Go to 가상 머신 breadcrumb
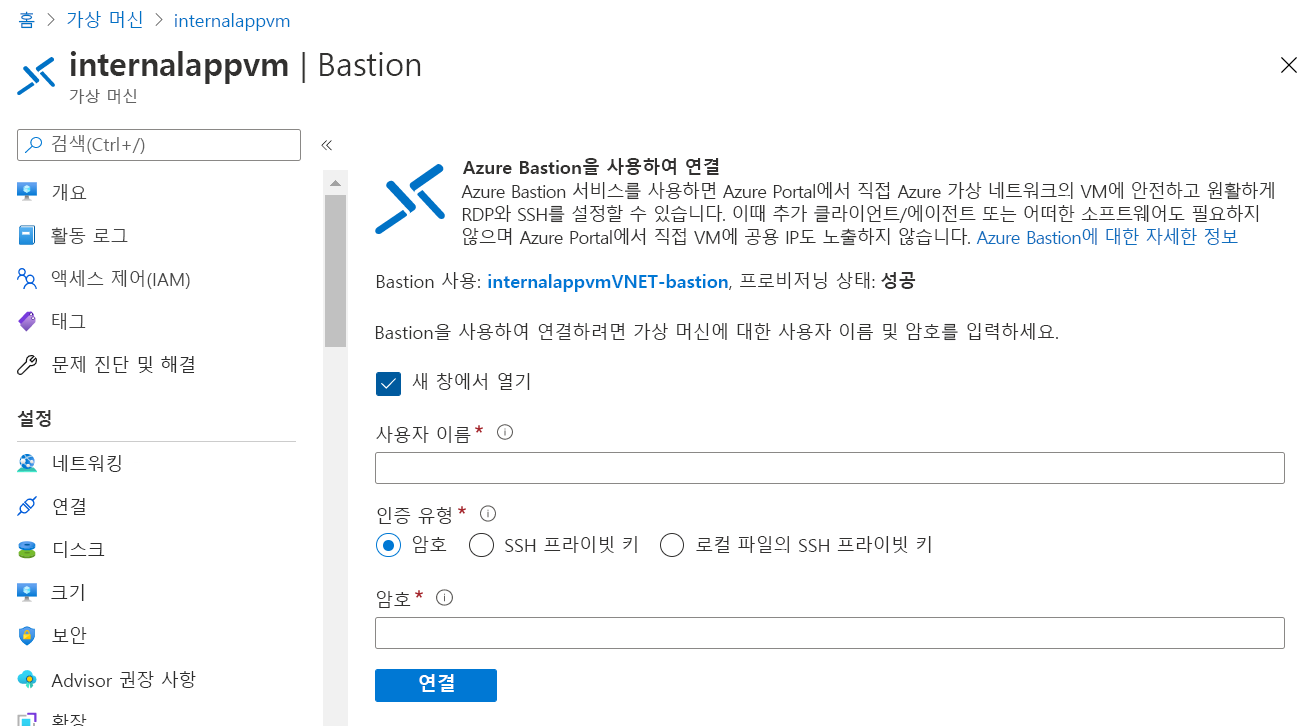This screenshot has width=1307, height=726. pos(104,20)
